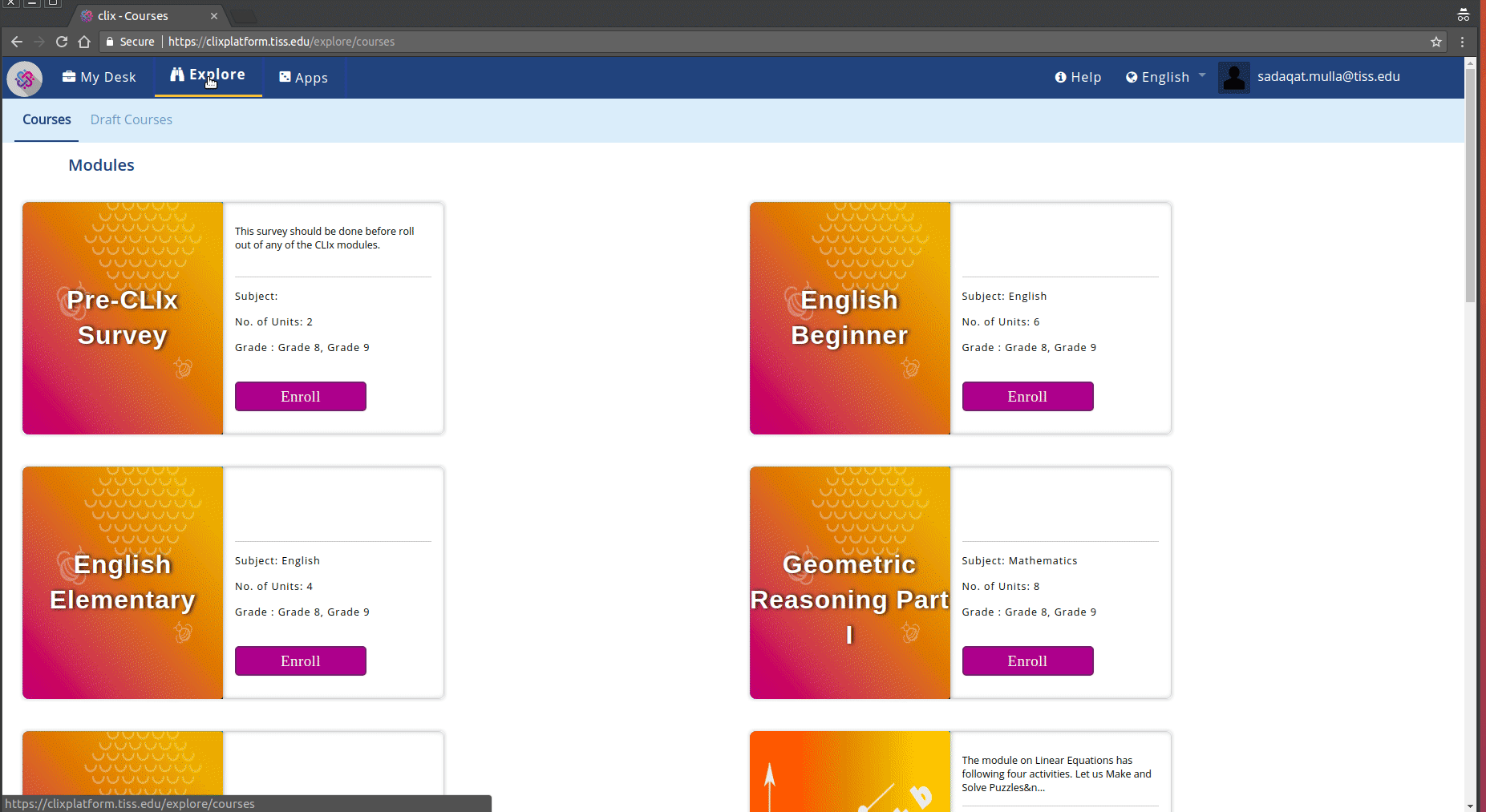Enroll in Geometric Reasoning Part I
1486x812 pixels.
[x=1027, y=661]
